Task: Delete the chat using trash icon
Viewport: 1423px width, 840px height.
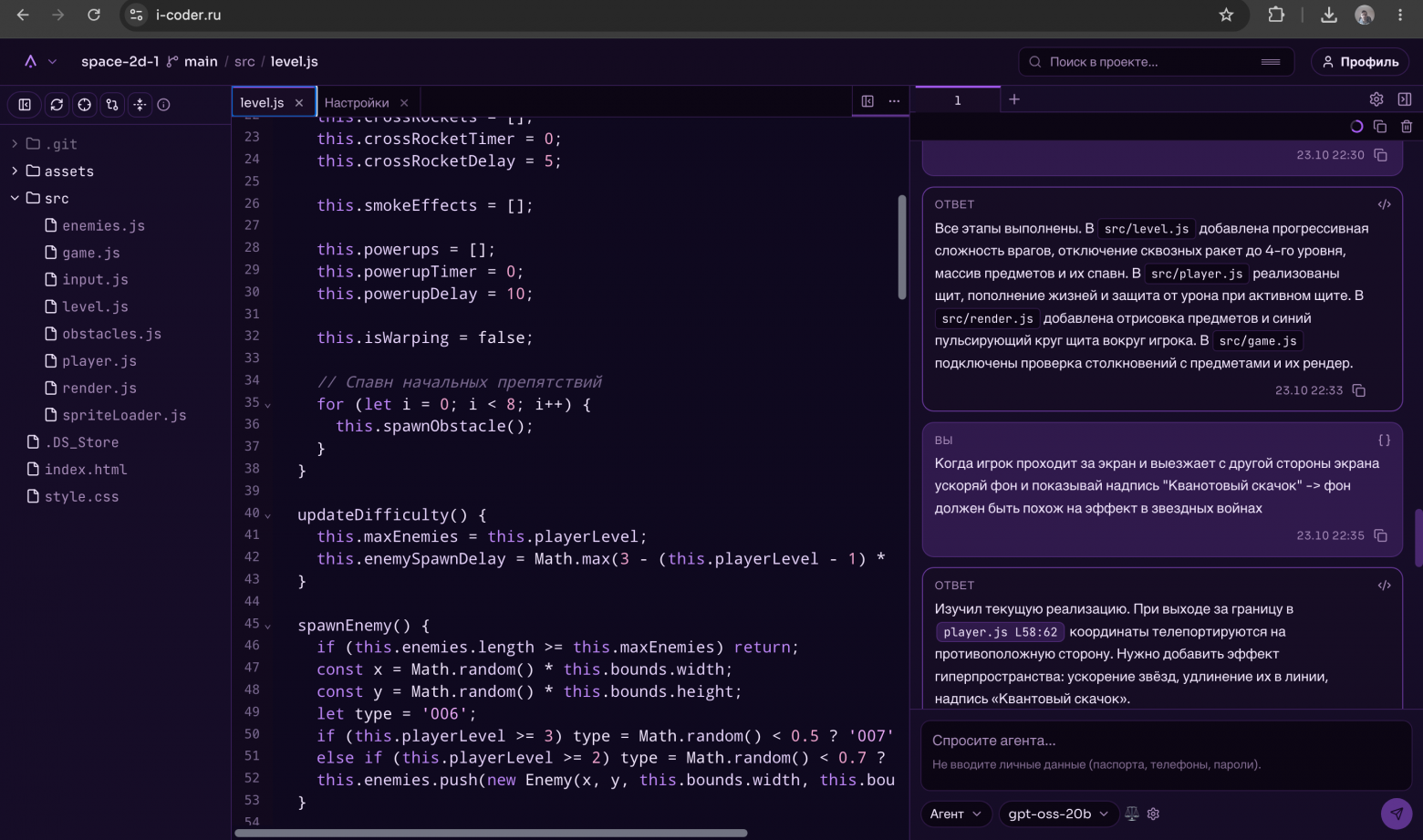Action: click(x=1407, y=127)
